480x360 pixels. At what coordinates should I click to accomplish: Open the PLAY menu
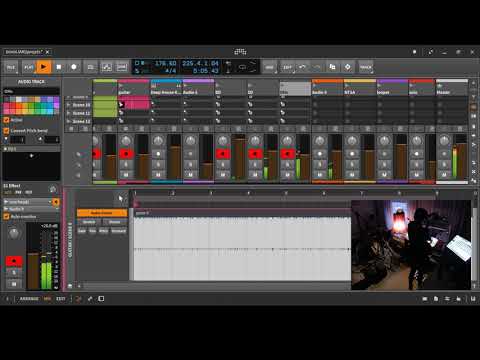29,67
